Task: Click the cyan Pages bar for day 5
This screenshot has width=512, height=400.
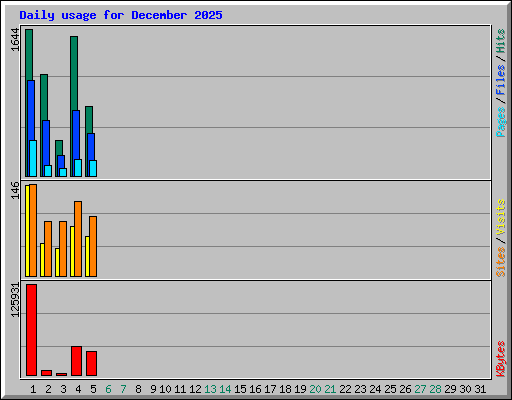Action: click(x=93, y=168)
